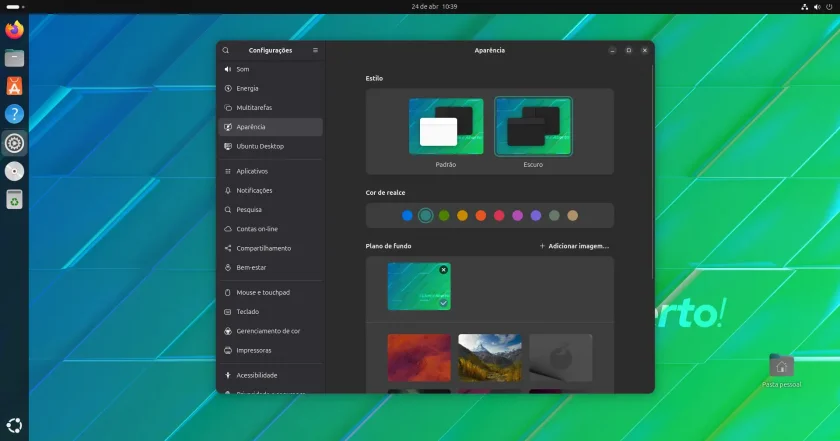Go to Teclado settings
Image resolution: width=840 pixels, height=441 pixels.
pyautogui.click(x=271, y=312)
